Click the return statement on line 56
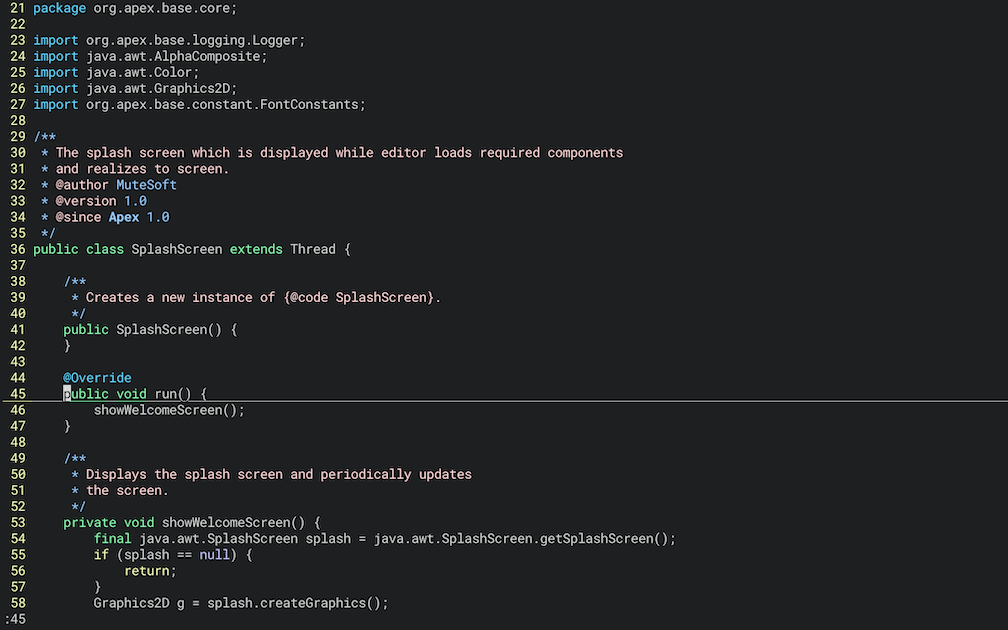 click(148, 570)
